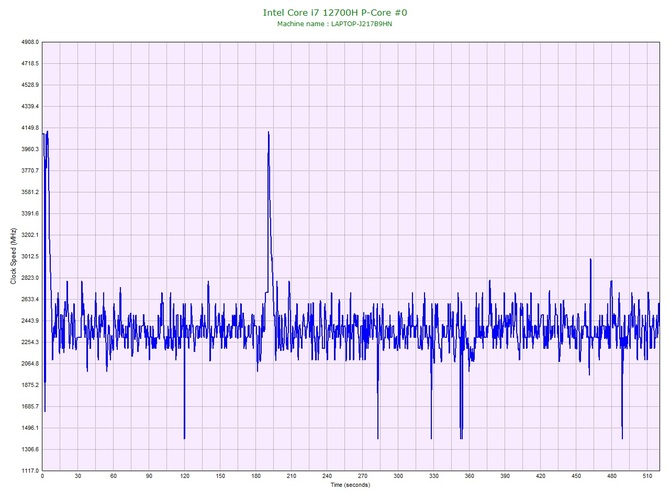The height and width of the screenshot is (502, 670).
Task: Click the 1306.6 y-axis value
Action: coord(30,449)
